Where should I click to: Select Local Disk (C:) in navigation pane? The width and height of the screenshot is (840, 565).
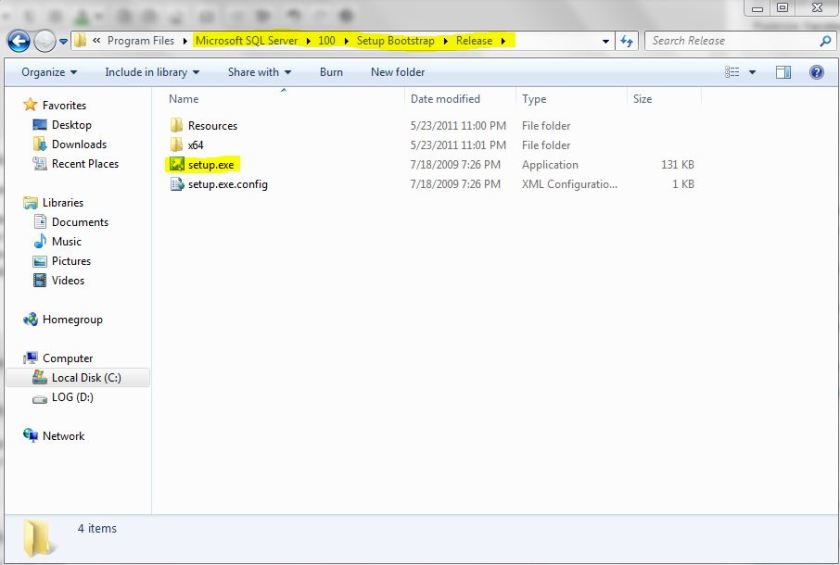tap(86, 378)
